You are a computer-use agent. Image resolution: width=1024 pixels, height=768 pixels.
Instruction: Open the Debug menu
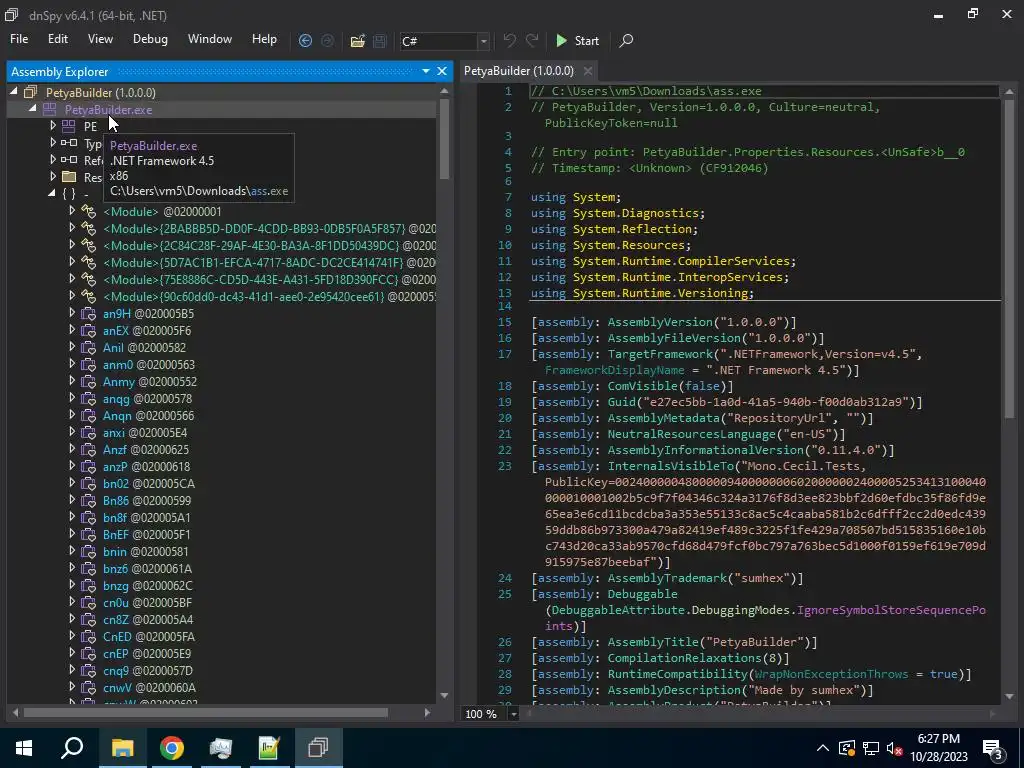(150, 39)
